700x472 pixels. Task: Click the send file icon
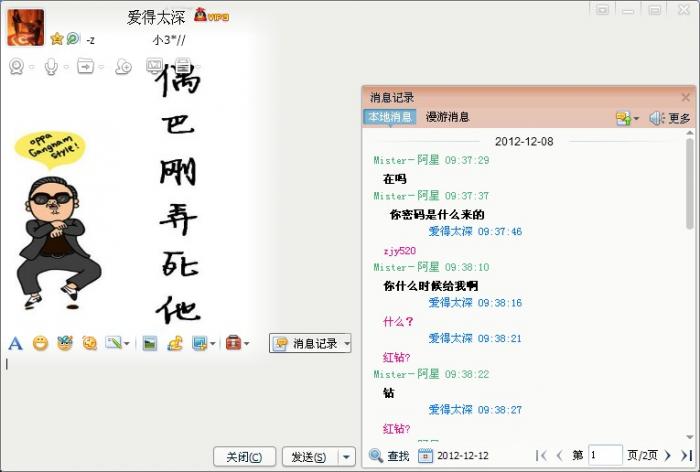[x=85, y=66]
